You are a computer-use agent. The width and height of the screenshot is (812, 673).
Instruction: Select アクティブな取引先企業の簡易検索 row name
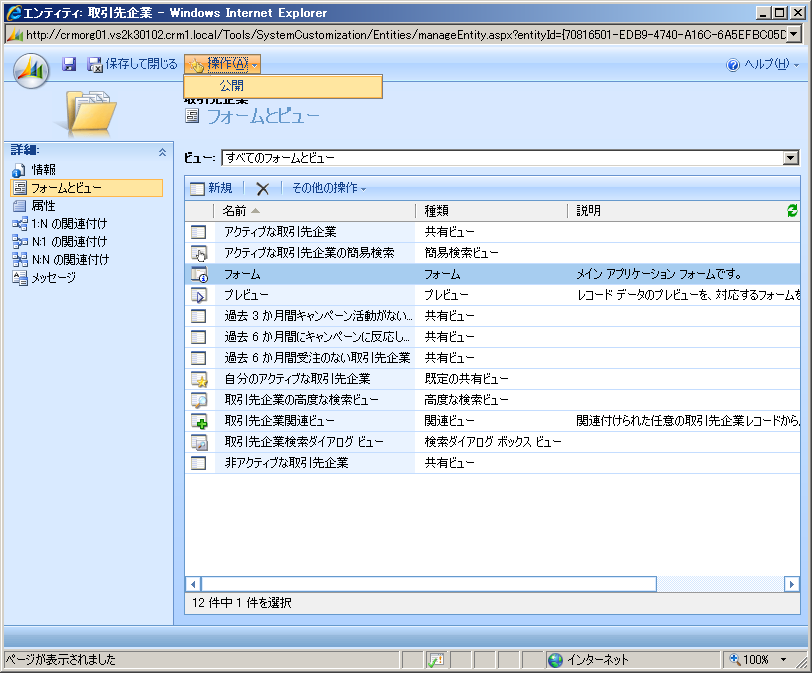[x=309, y=253]
